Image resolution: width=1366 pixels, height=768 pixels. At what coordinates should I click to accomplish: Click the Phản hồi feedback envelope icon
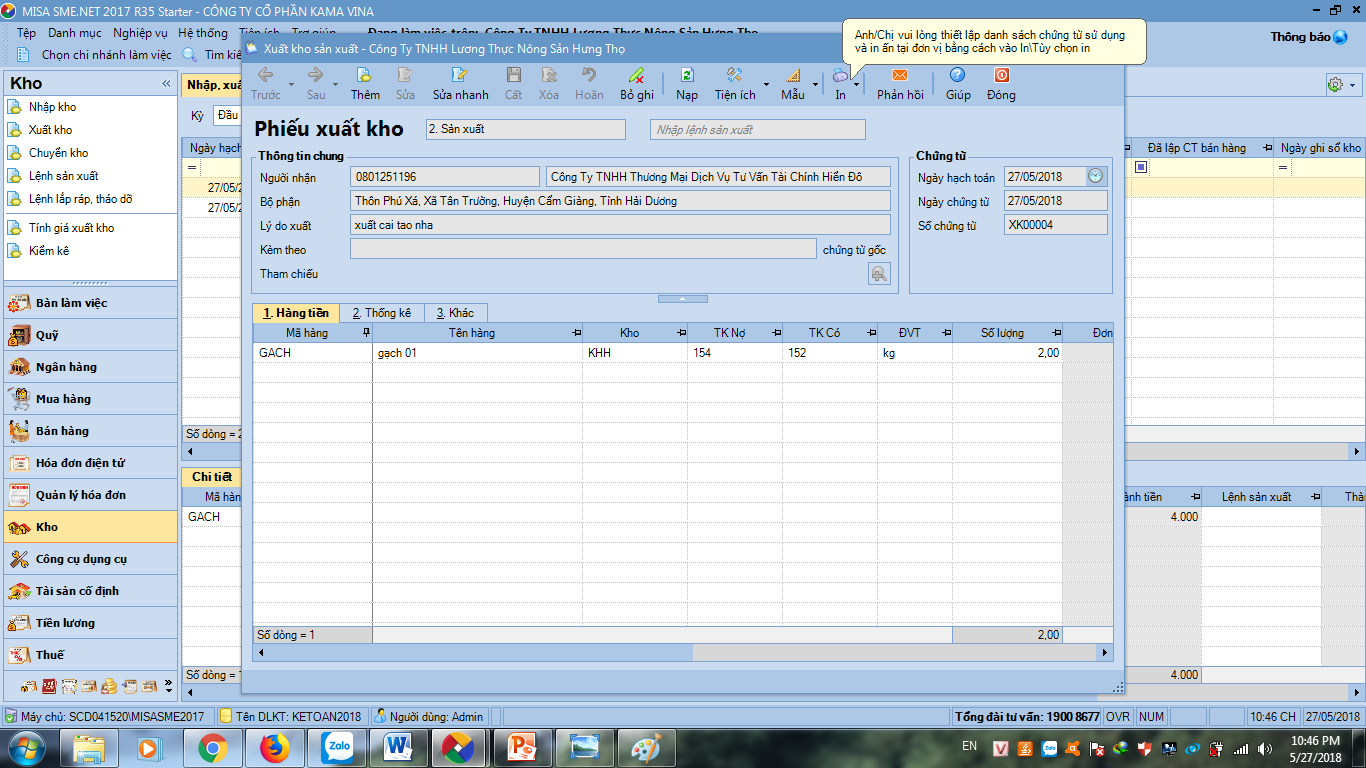click(x=900, y=75)
